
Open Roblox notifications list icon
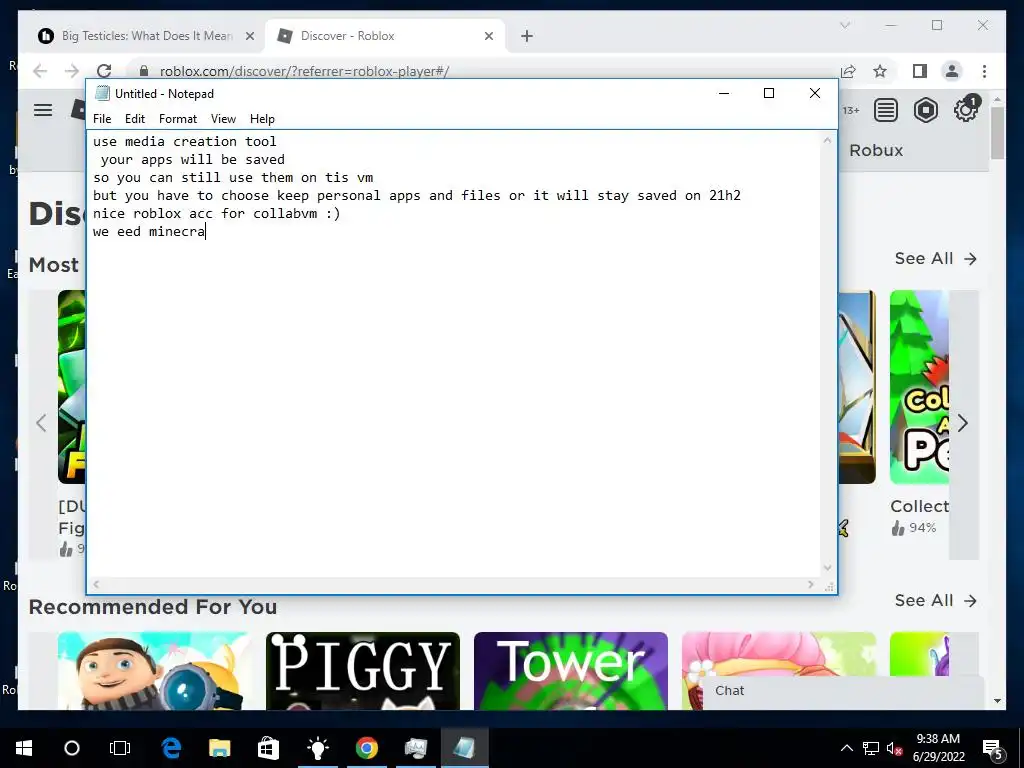[886, 110]
